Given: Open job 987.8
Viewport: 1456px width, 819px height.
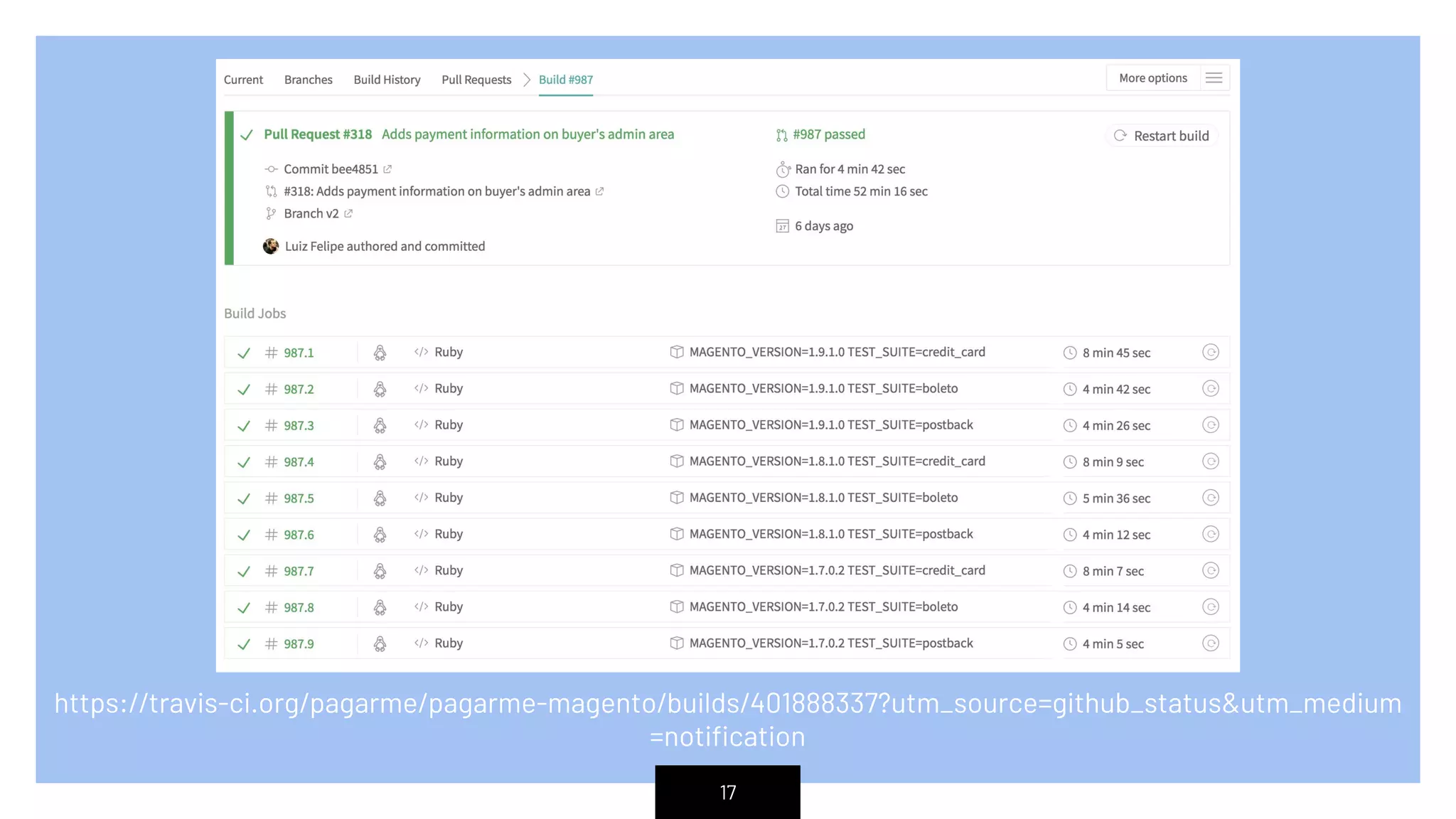Looking at the screenshot, I should [x=299, y=607].
